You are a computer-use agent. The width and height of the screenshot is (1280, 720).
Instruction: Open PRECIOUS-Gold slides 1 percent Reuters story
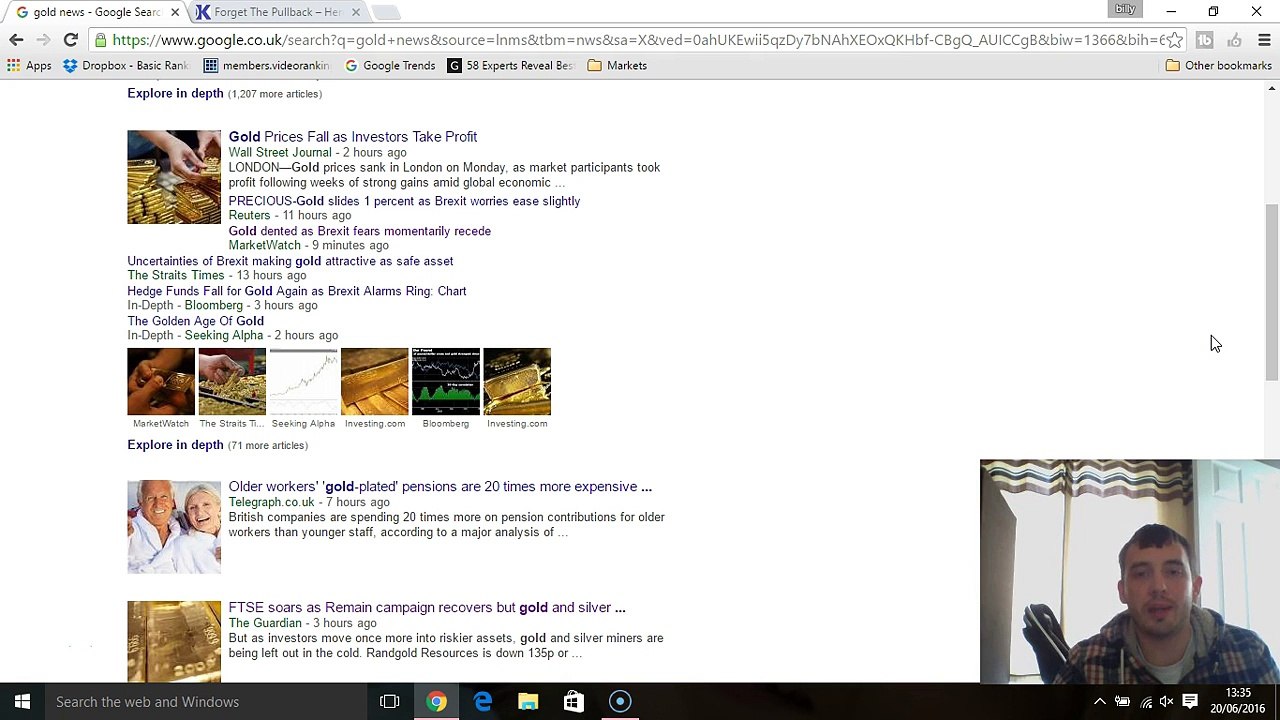tap(404, 201)
